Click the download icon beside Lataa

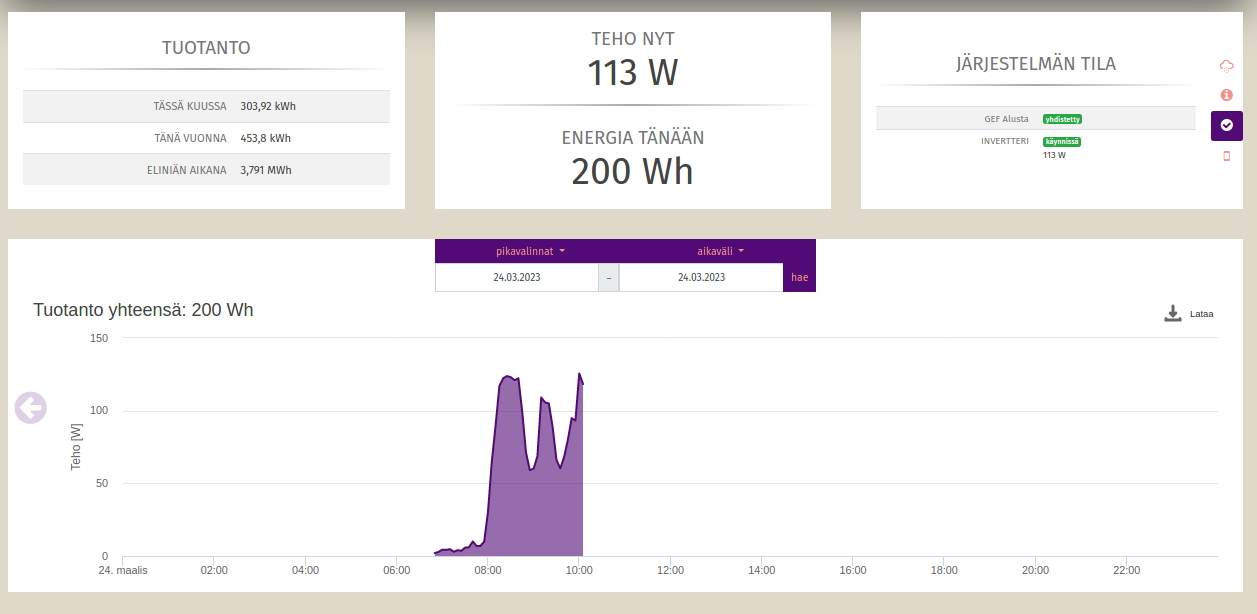(1173, 314)
